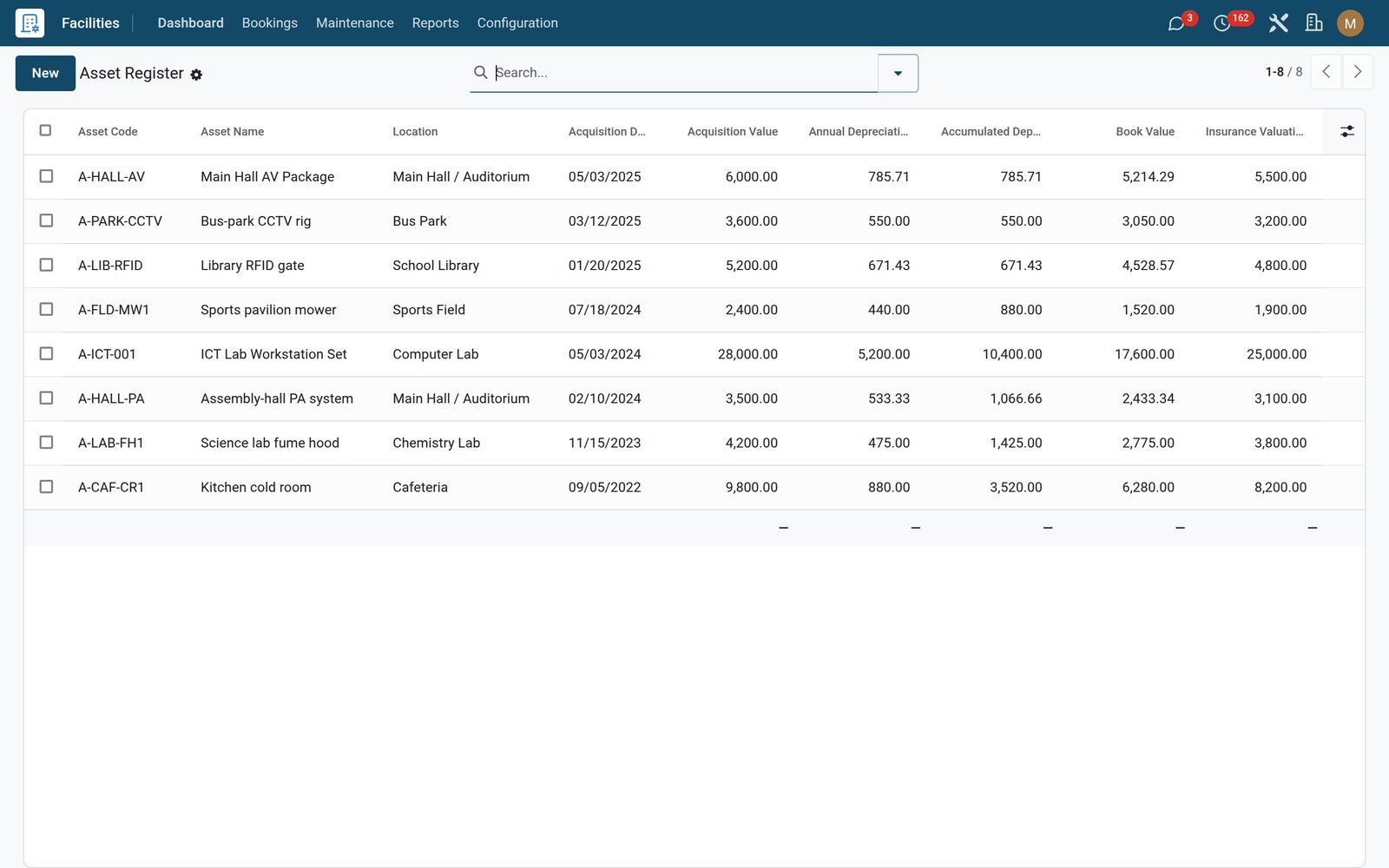The image size is (1389, 868).
Task: Open the user avatar M menu
Action: click(1350, 23)
